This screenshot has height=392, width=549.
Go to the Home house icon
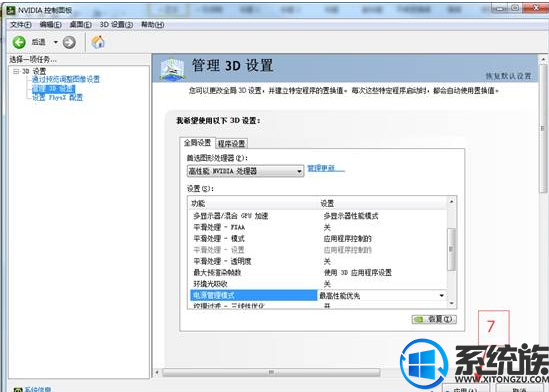98,42
